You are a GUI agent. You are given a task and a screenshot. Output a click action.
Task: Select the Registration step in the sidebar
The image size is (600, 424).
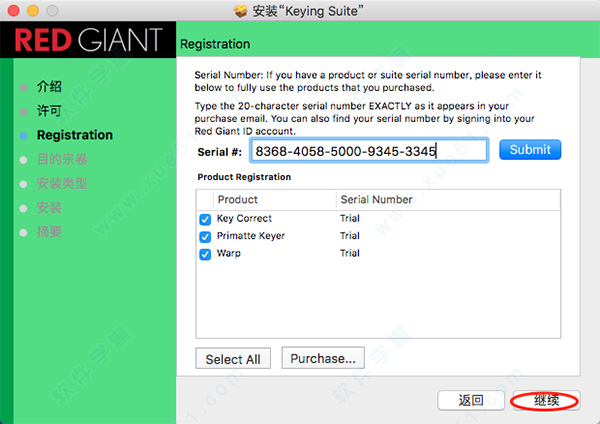click(75, 135)
